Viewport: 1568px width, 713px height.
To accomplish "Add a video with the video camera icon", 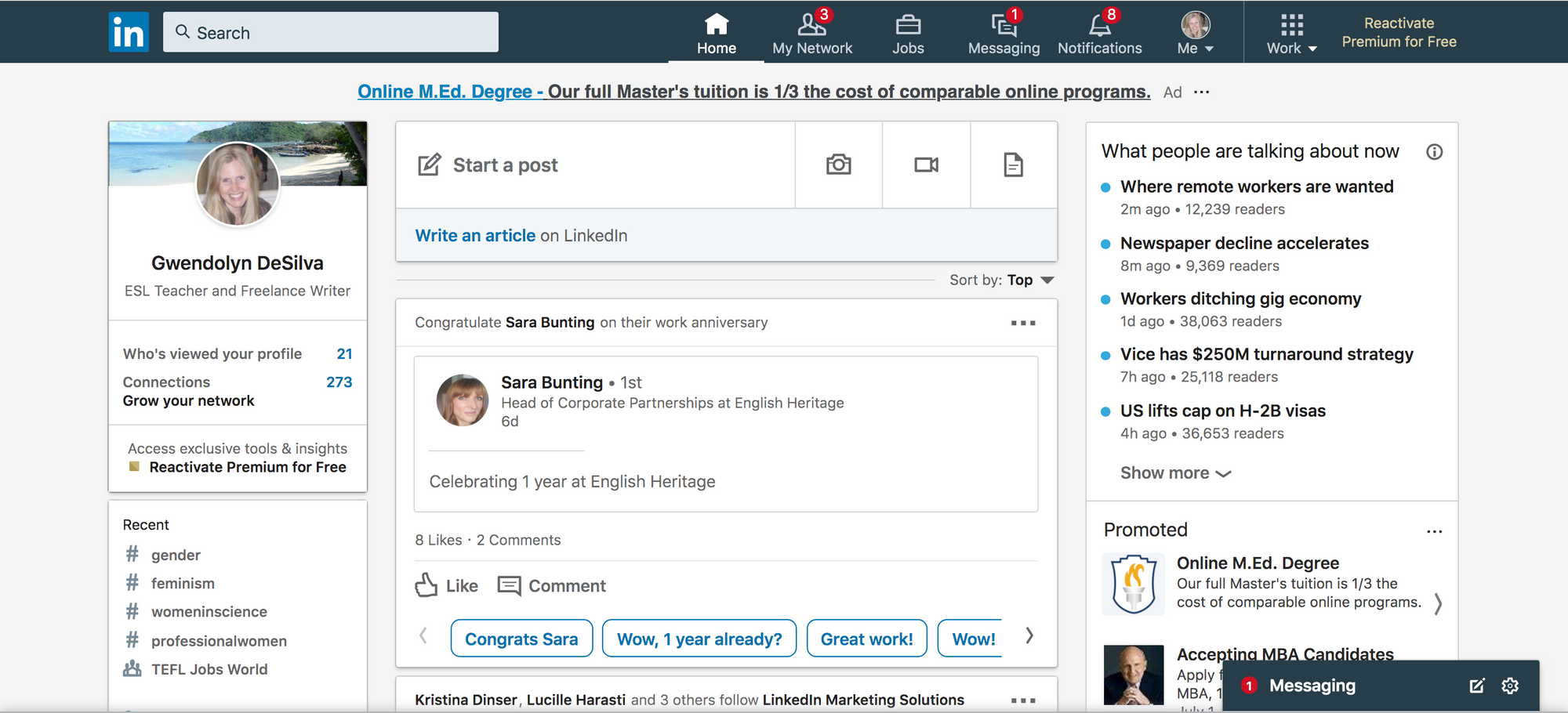I will (926, 165).
